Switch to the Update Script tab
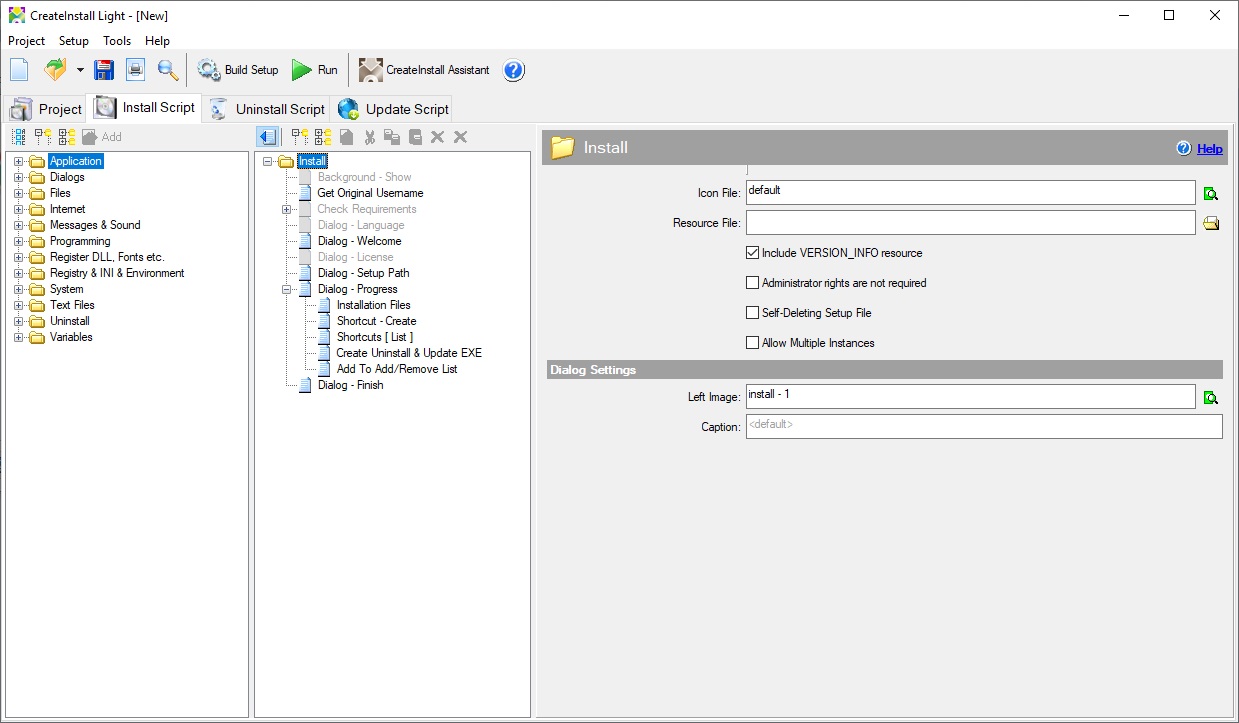Screen dimensions: 1239x723 393,109
